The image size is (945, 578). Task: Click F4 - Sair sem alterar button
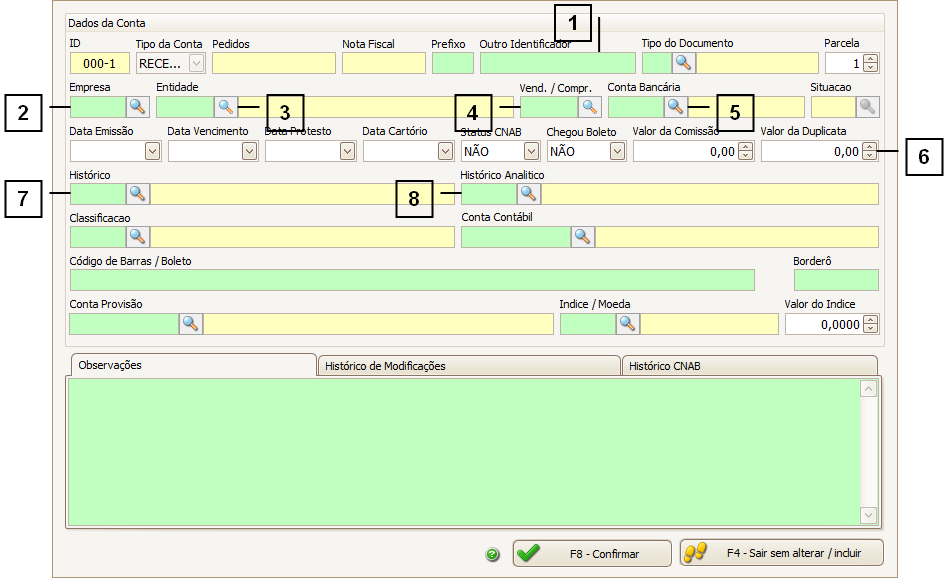pyautogui.click(x=781, y=553)
